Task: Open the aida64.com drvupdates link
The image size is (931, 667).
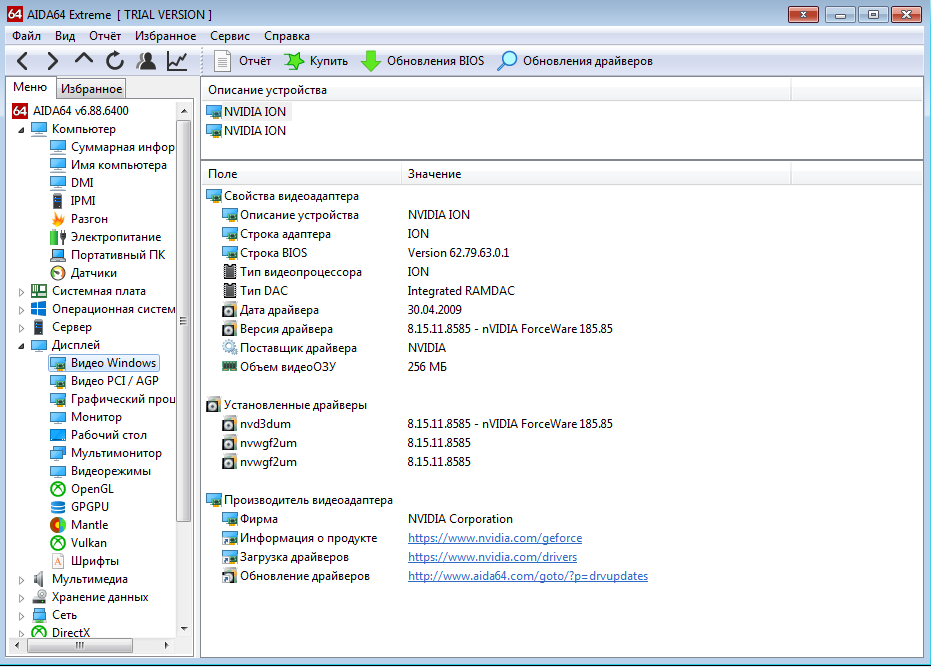Action: coord(528,576)
